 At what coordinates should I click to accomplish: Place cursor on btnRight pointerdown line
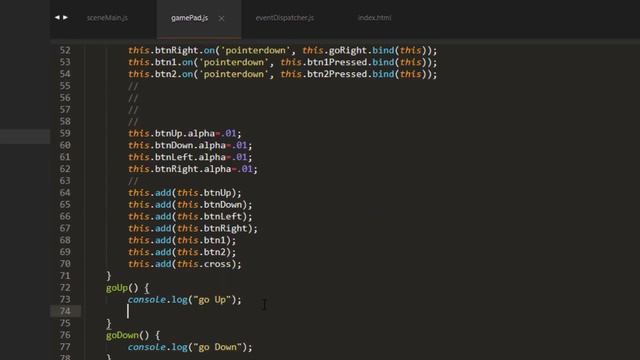pyautogui.click(x=282, y=50)
